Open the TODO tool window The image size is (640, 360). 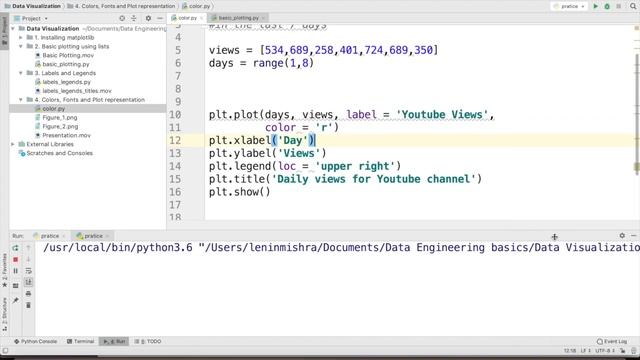[148, 341]
